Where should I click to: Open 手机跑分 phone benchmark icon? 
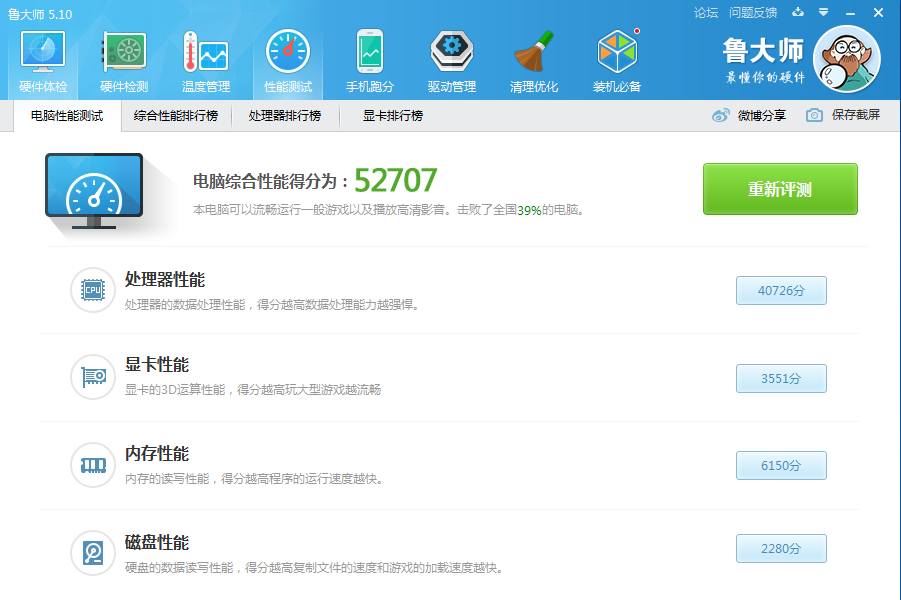(370, 52)
